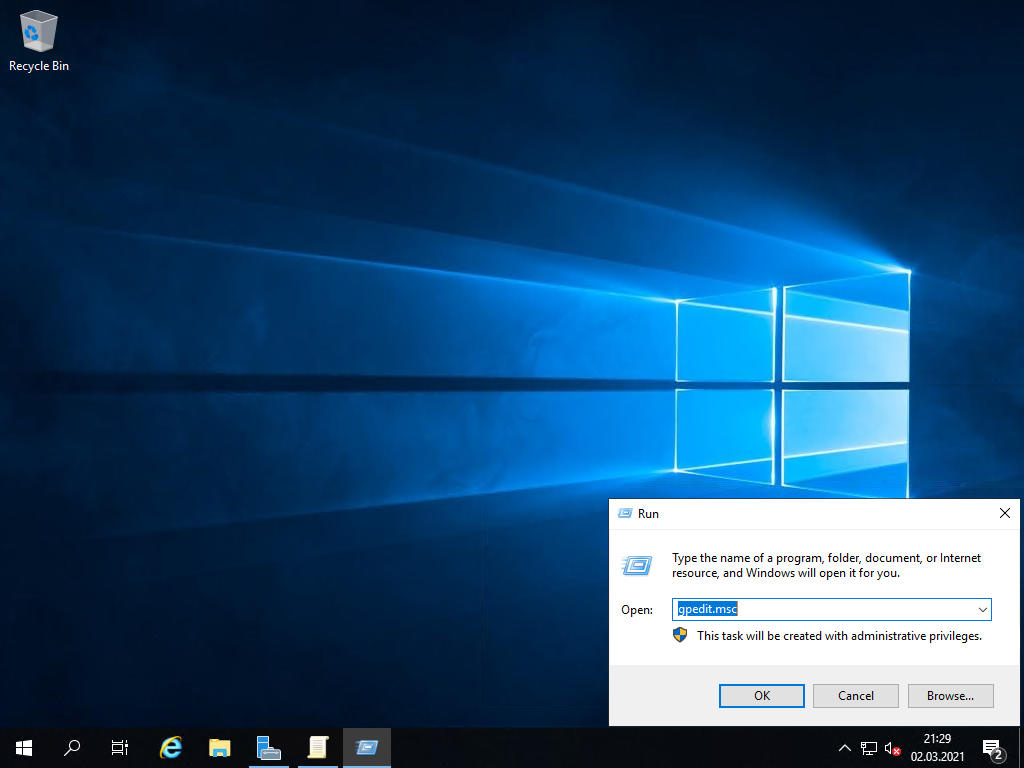This screenshot has height=768, width=1024.
Task: Click the network status tray icon
Action: click(868, 748)
